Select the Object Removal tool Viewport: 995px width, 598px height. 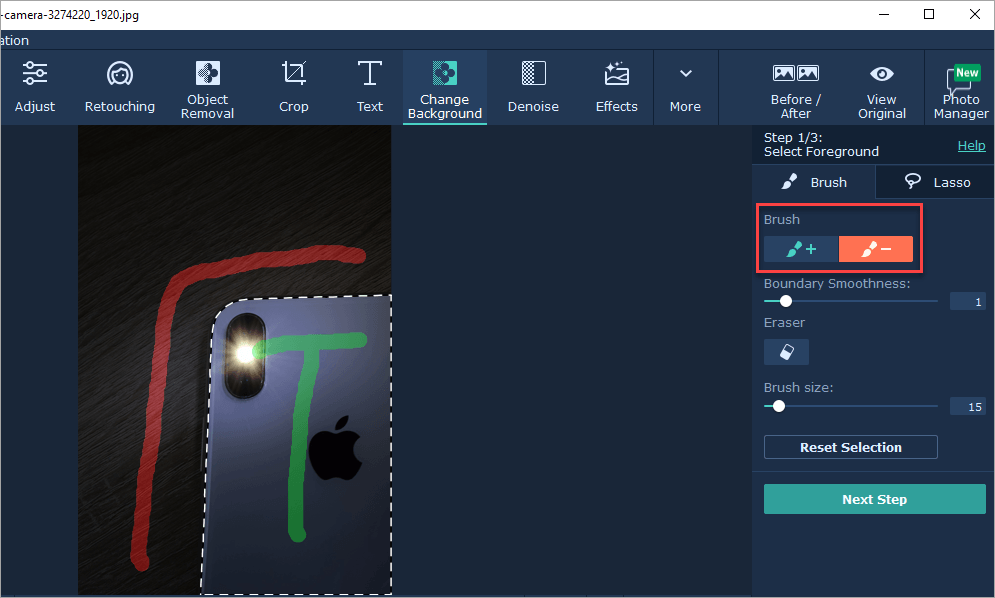[x=208, y=88]
